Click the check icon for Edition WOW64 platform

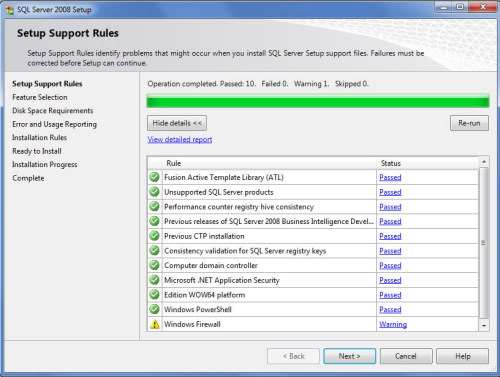click(x=154, y=295)
